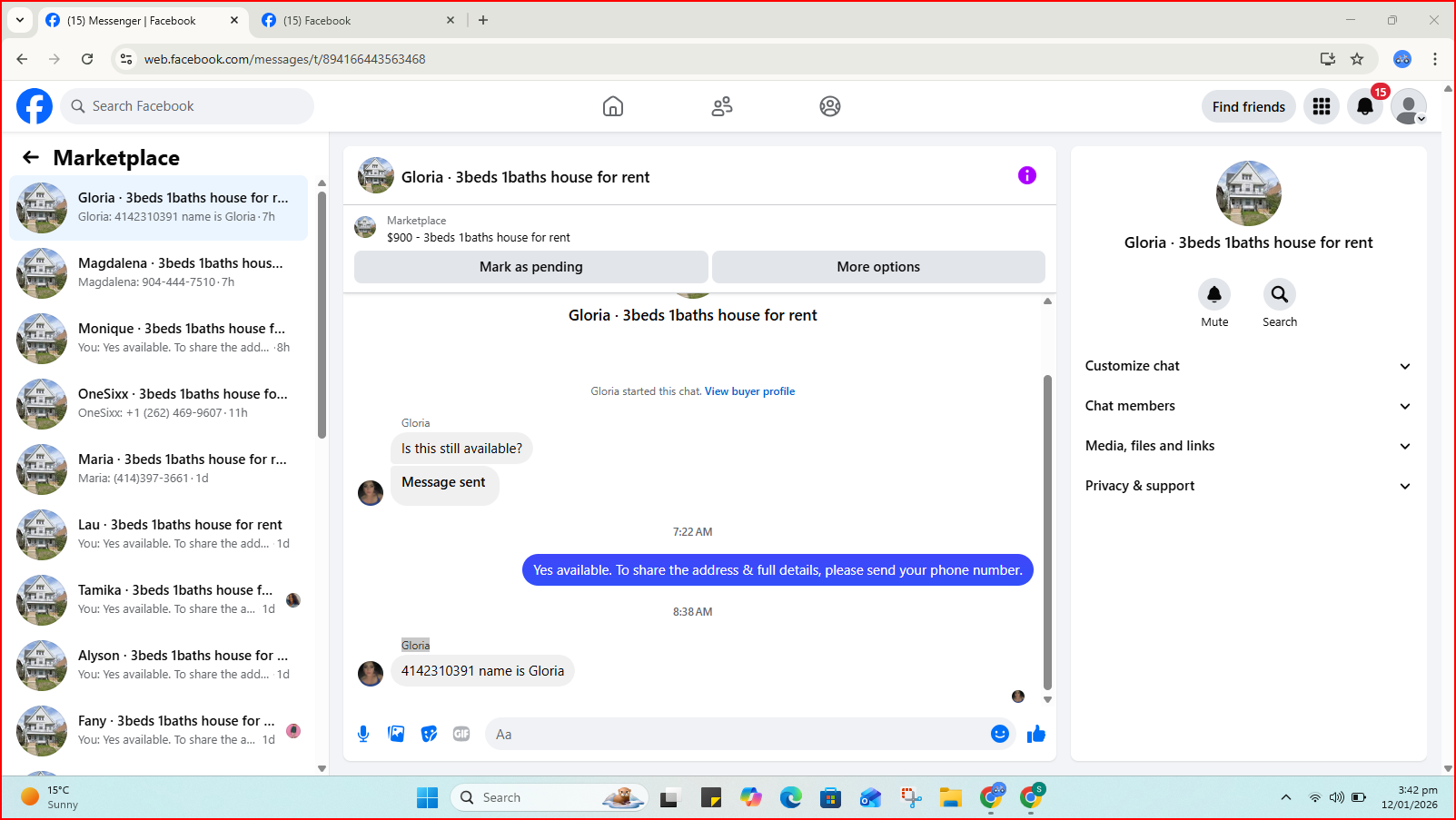This screenshot has width=1456, height=820.
Task: Open the taskbar clock showing 3:42 pm
Action: [1410, 797]
